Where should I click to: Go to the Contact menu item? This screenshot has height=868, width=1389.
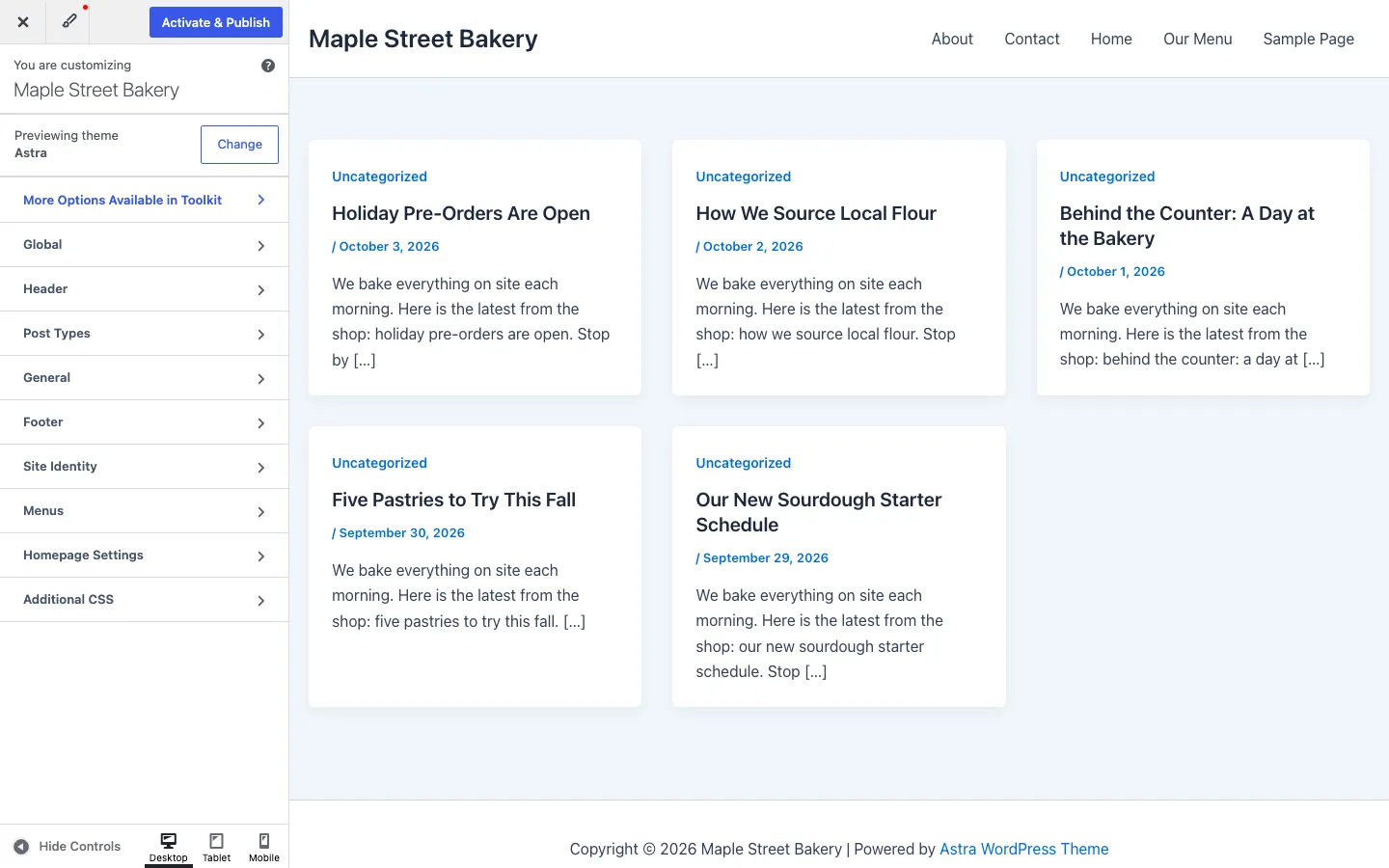1032,39
